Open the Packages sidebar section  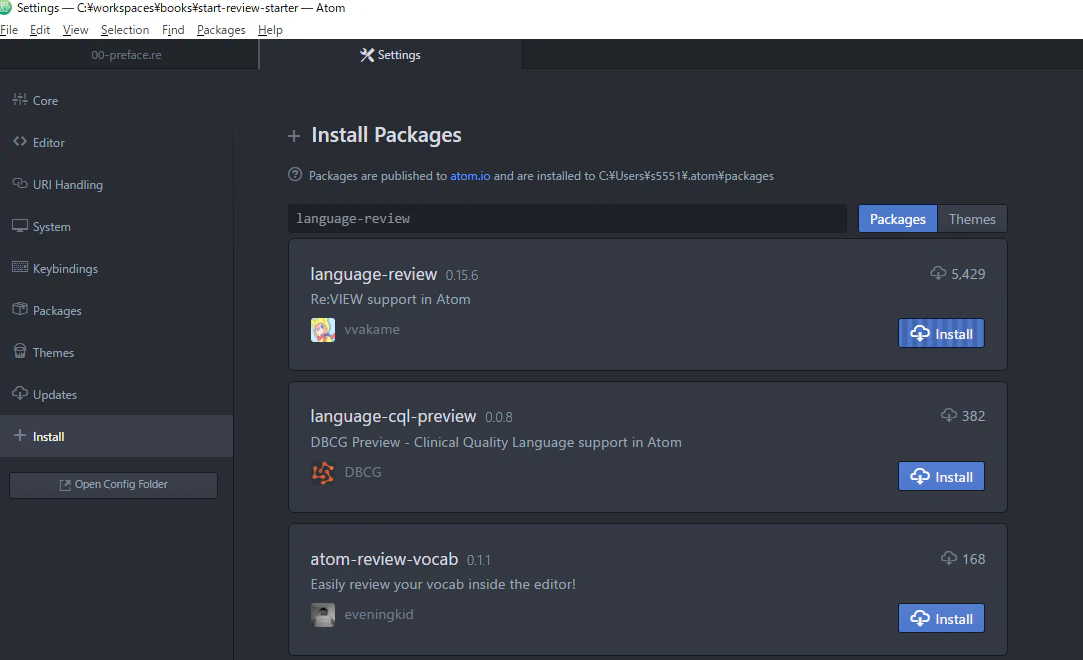coord(116,311)
